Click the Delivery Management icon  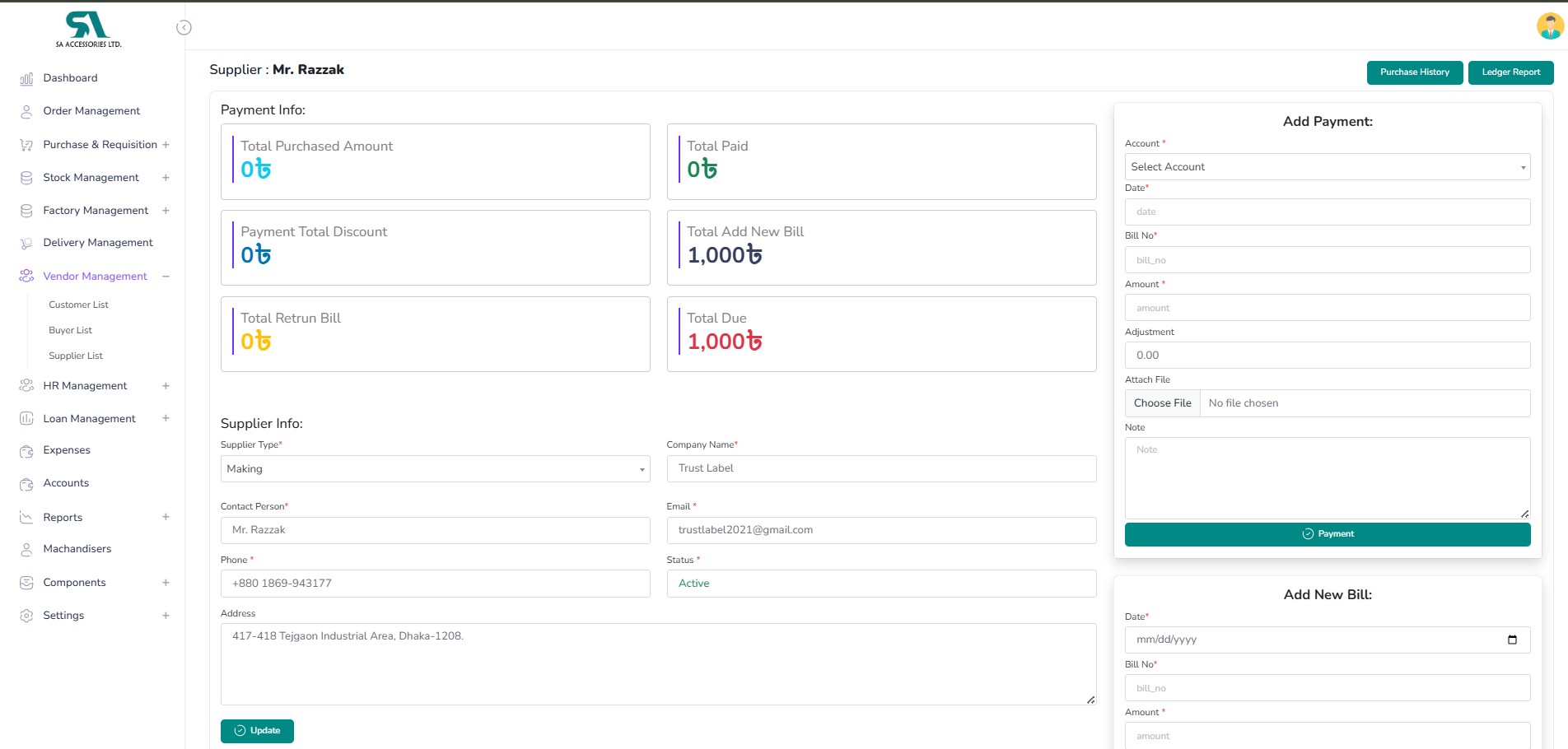(26, 244)
